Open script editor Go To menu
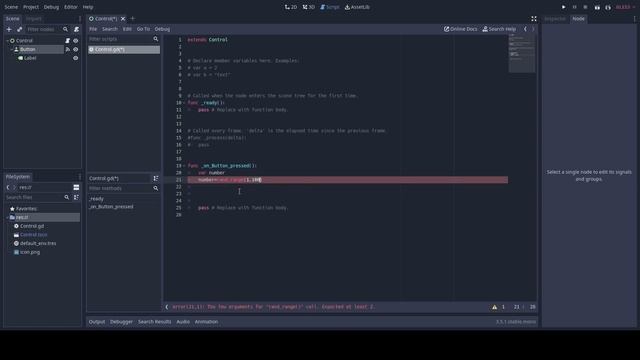Screen dimensions: 640x360 143,29
